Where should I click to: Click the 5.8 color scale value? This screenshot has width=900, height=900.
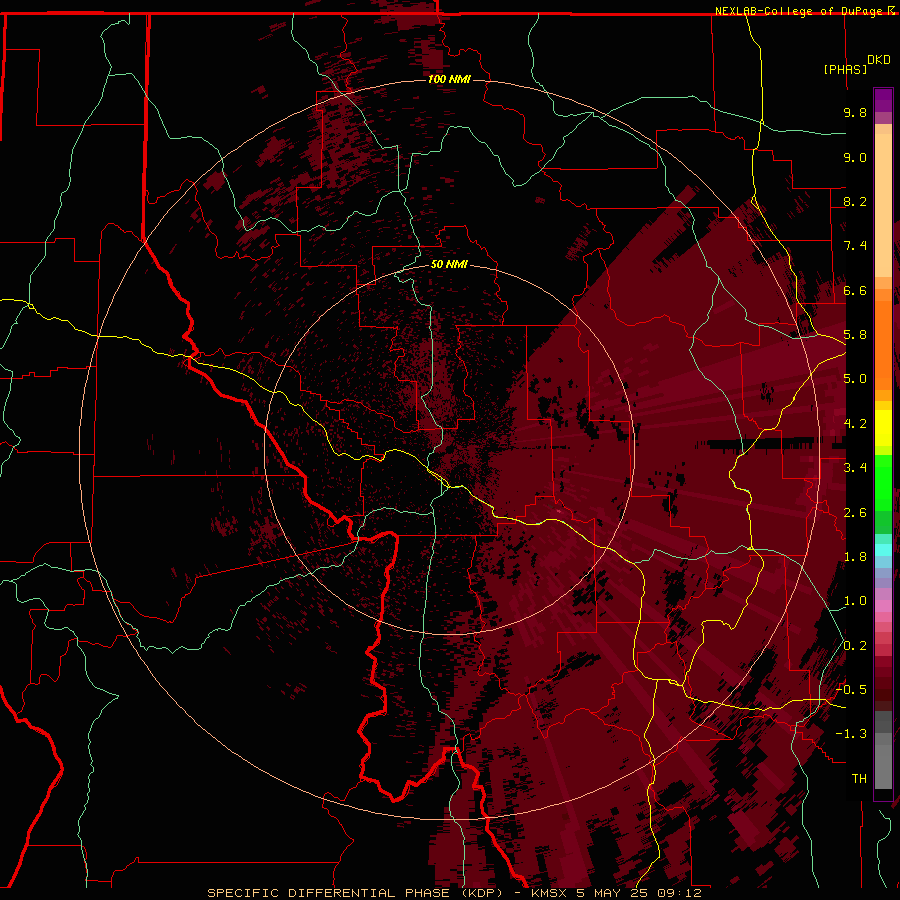[855, 335]
